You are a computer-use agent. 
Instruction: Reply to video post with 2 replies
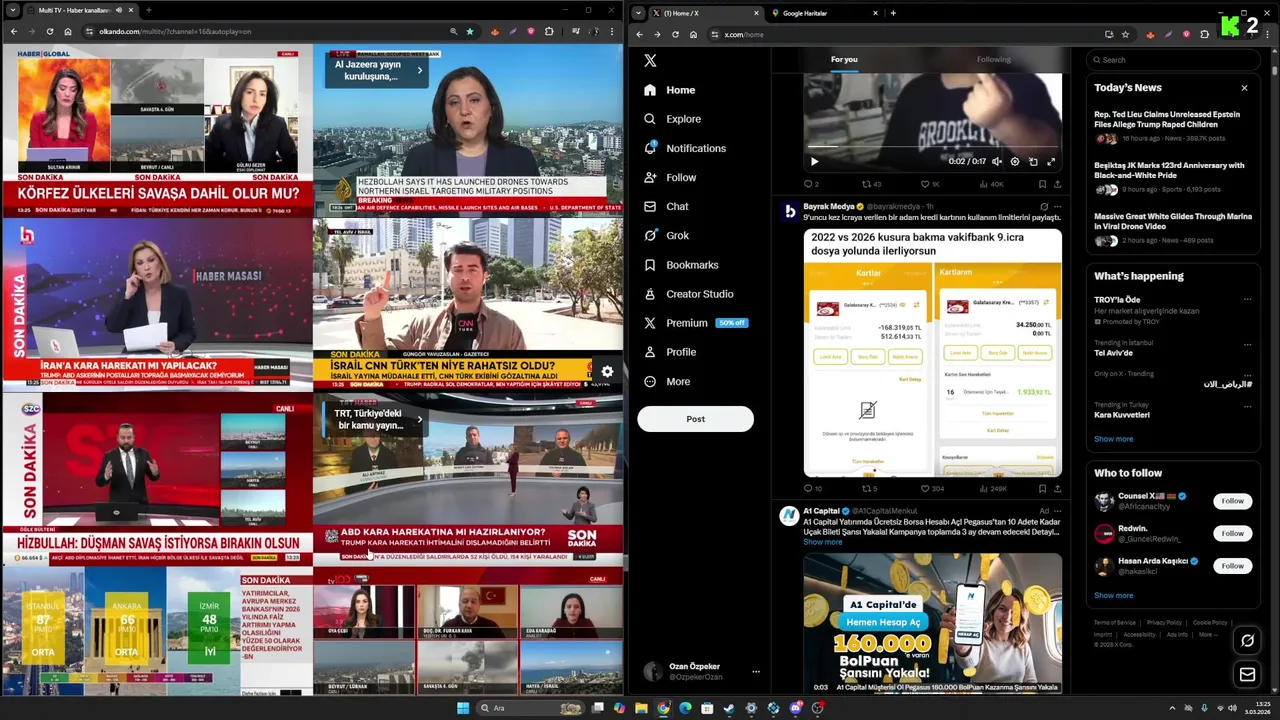[811, 184]
